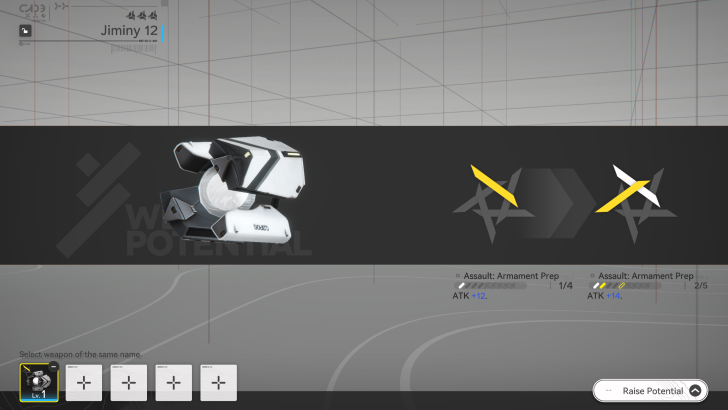
Task: Add weapon in the last empty plus slot
Action: coord(219,383)
